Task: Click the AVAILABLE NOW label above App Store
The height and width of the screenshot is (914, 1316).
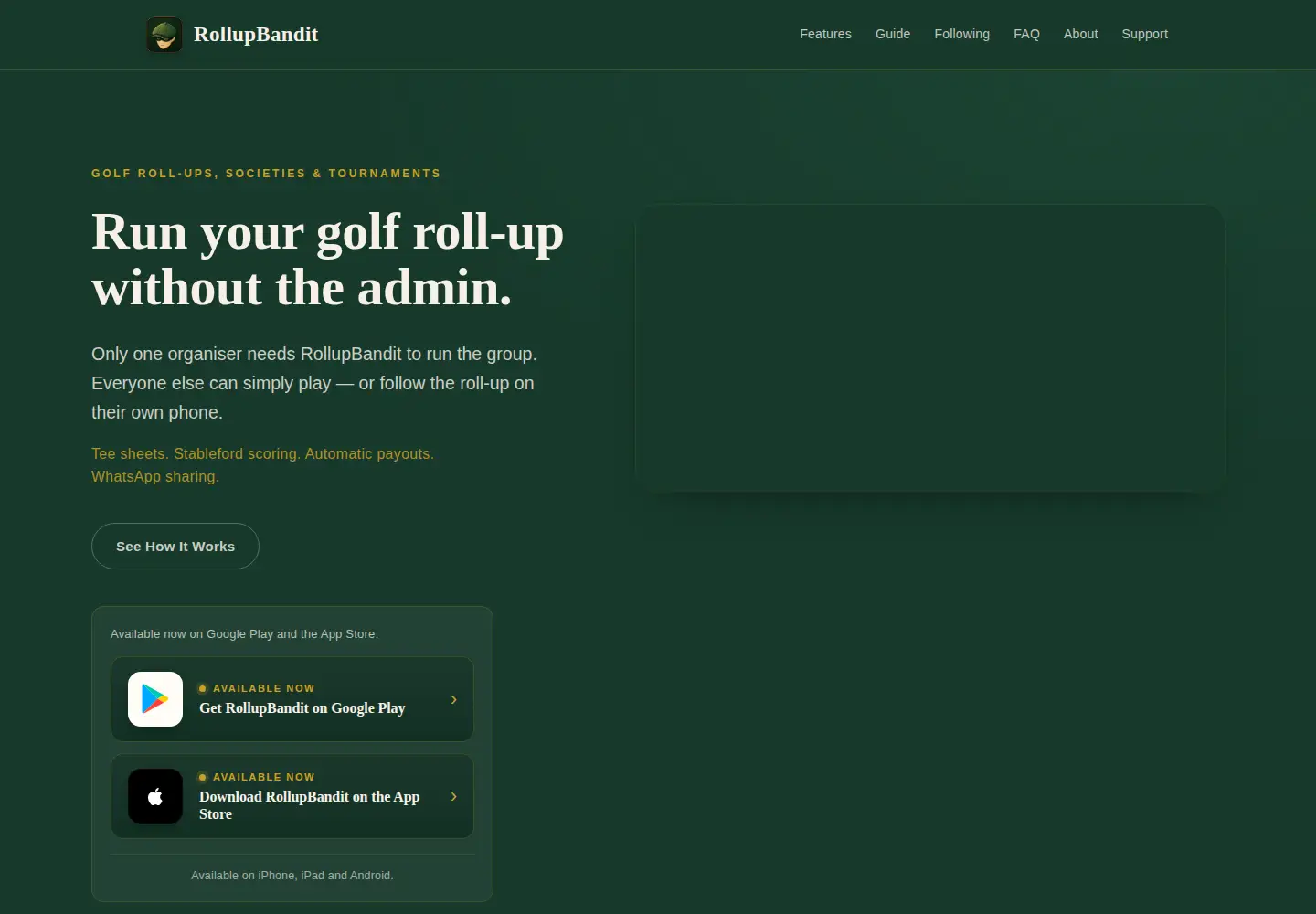Action: pos(263,777)
